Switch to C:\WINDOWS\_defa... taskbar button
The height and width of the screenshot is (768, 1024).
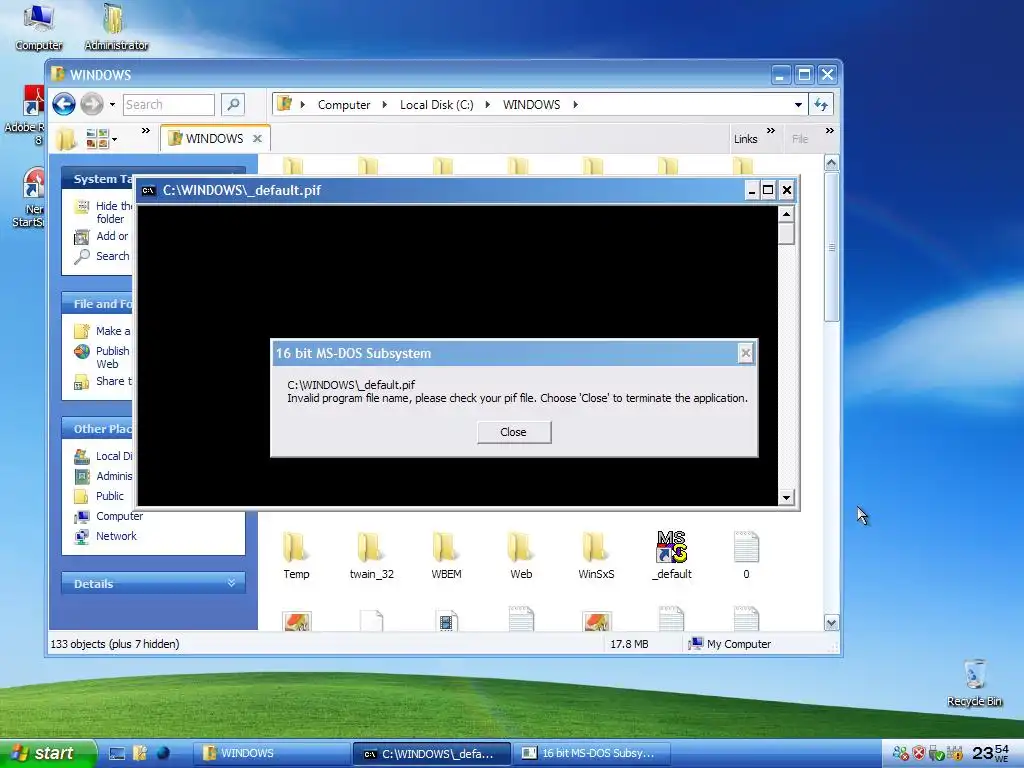point(432,753)
